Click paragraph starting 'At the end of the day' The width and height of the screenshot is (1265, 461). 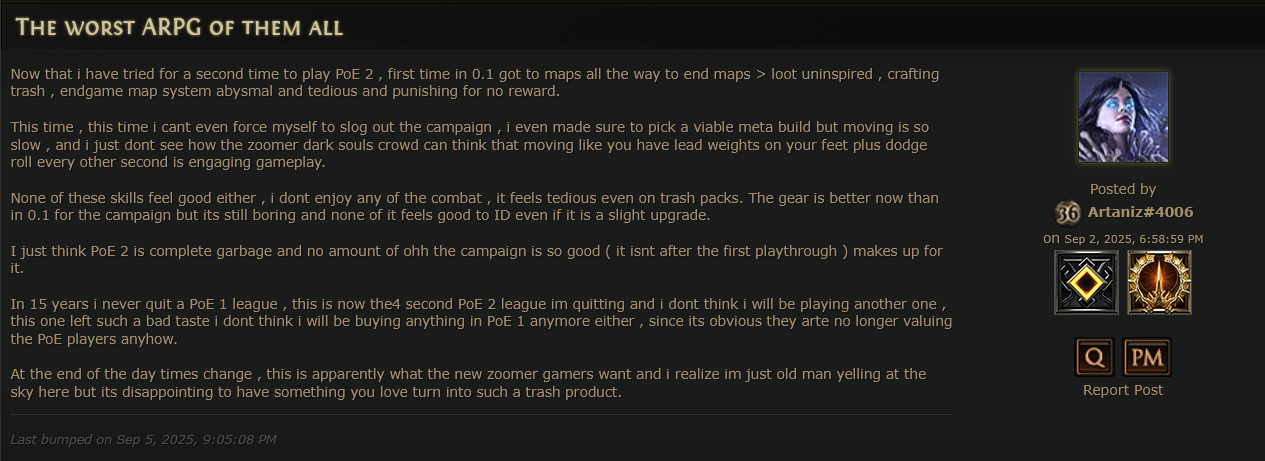click(468, 383)
